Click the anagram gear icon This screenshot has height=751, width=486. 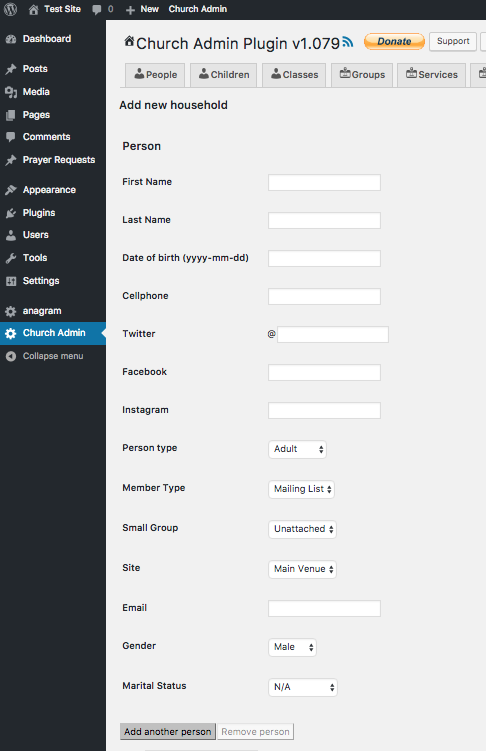tap(11, 311)
